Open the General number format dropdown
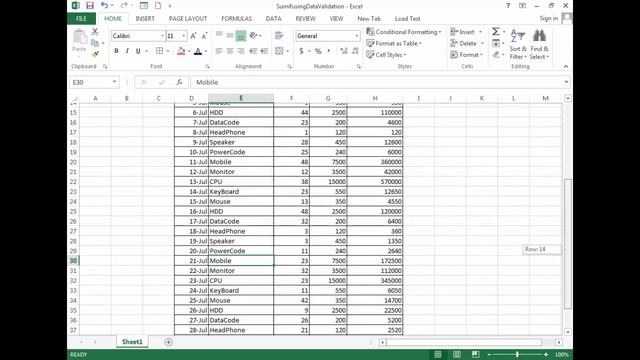This screenshot has height=360, width=640. pyautogui.click(x=356, y=36)
